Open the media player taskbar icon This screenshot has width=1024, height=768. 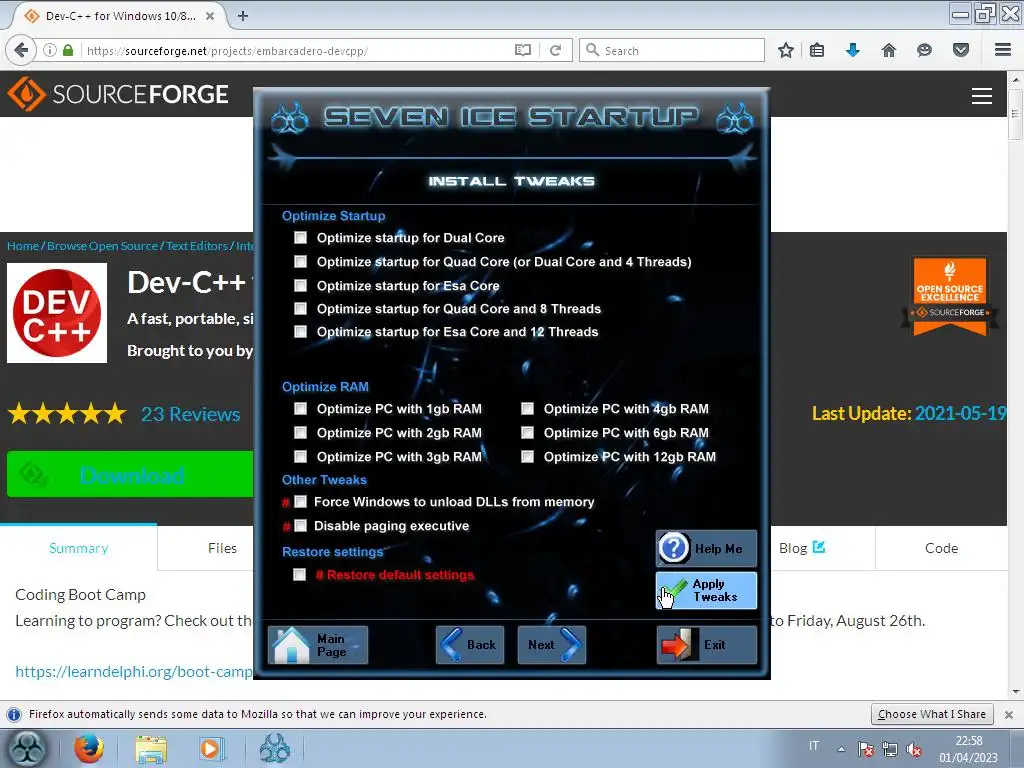pyautogui.click(x=211, y=748)
